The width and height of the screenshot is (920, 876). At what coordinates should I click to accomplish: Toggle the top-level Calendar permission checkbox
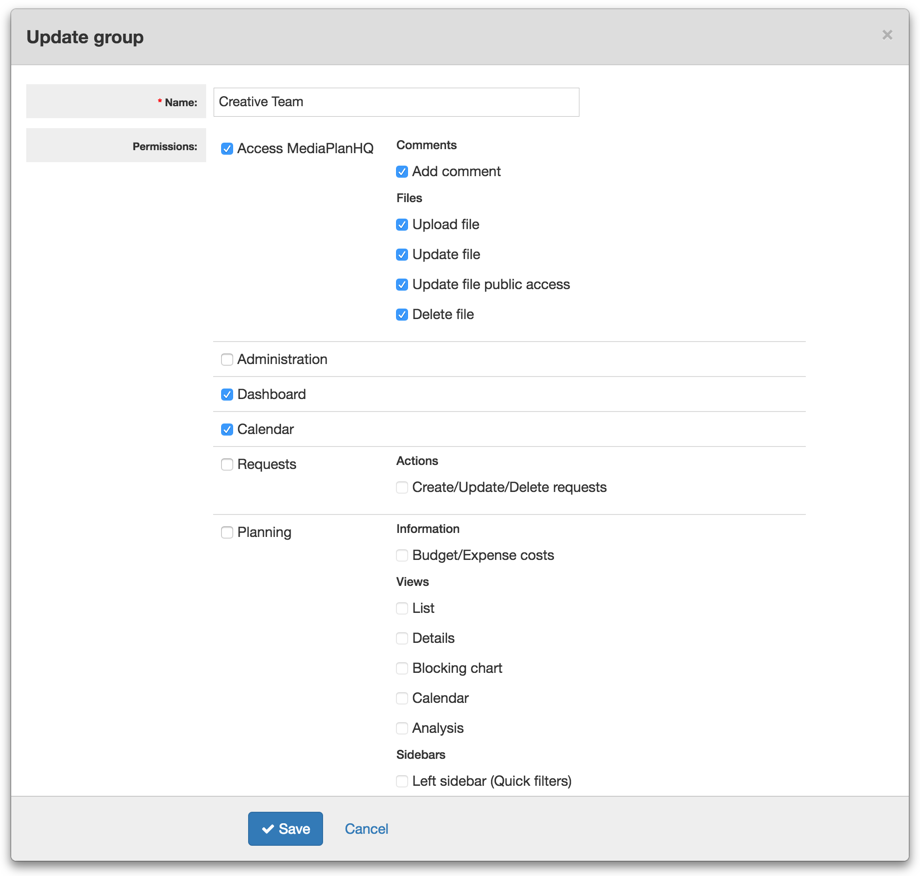click(x=227, y=430)
